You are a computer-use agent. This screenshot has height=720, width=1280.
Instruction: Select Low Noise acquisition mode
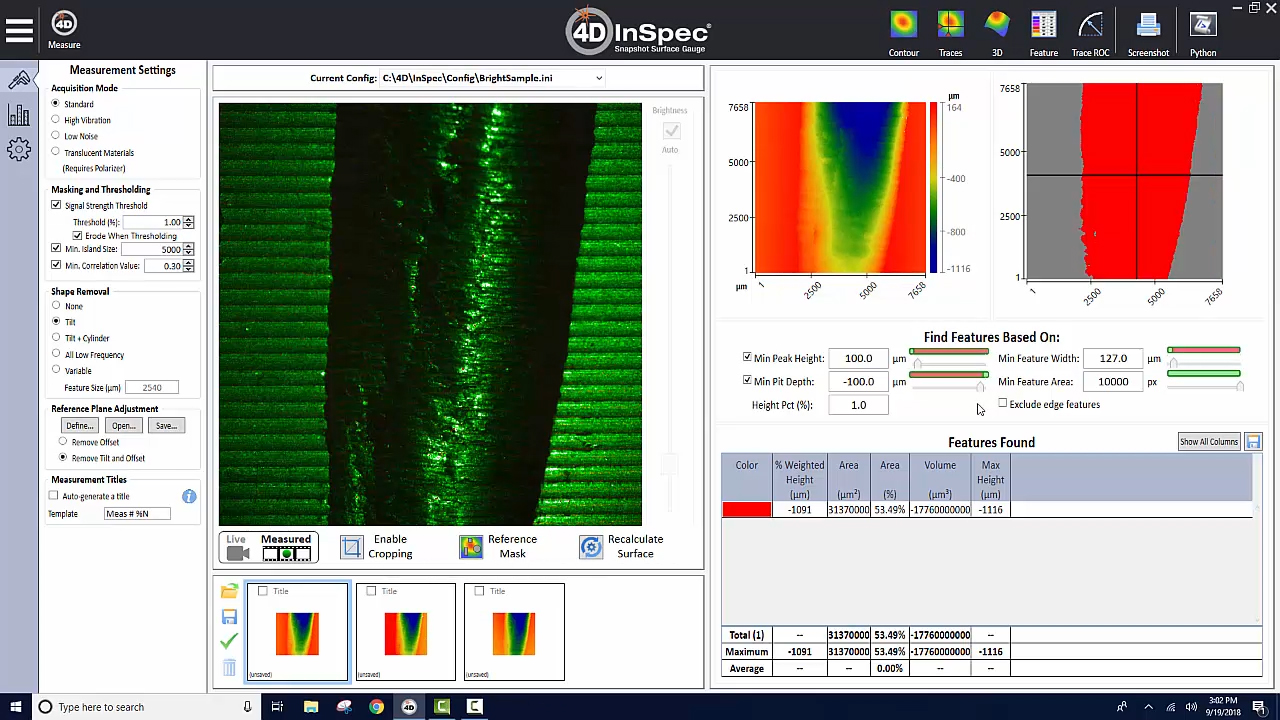coord(56,136)
